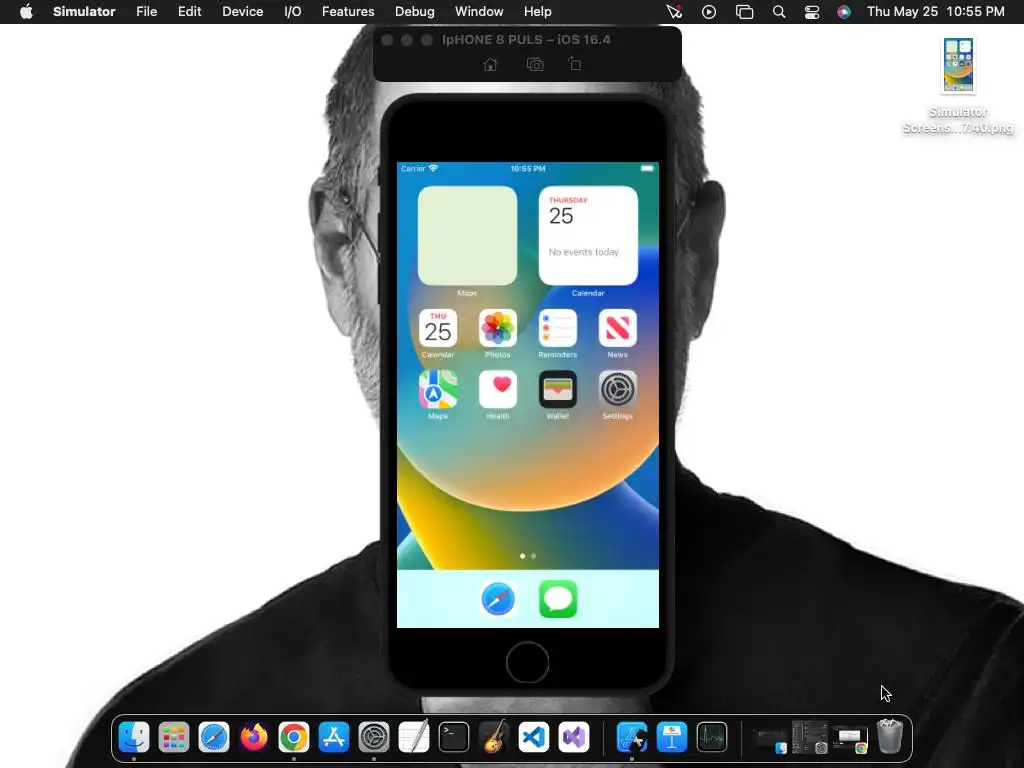Open Visual Studio from the Dock
The height and width of the screenshot is (768, 1024).
tap(574, 737)
